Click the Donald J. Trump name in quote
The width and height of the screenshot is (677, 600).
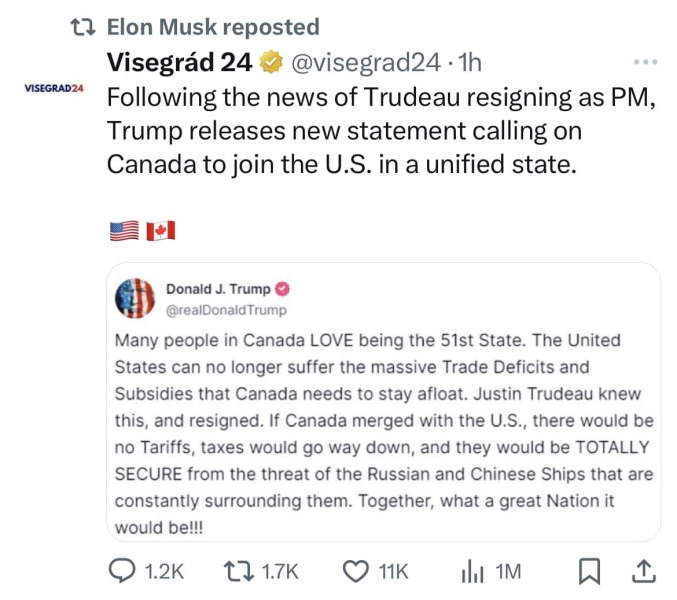(217, 289)
